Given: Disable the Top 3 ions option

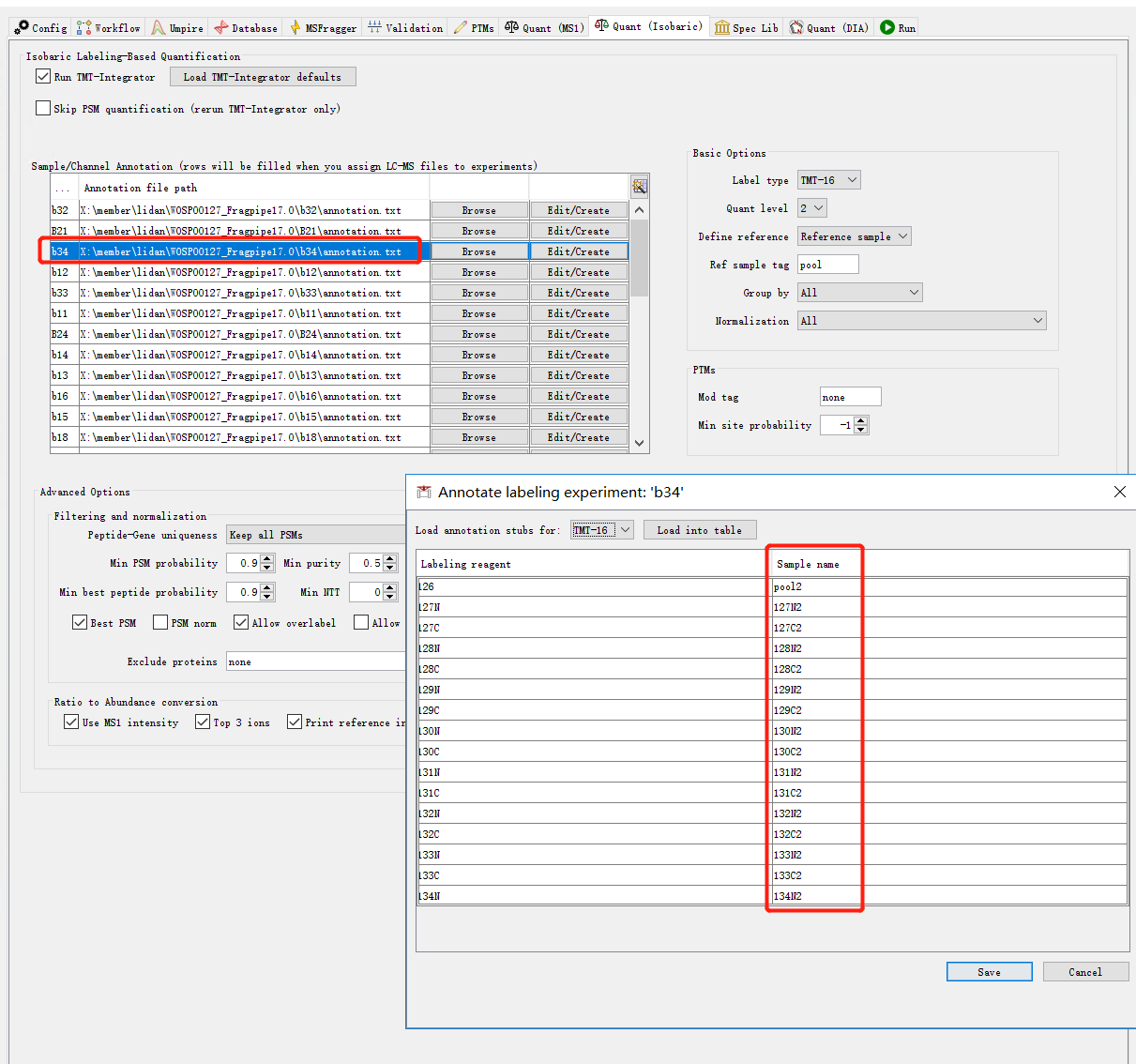Looking at the screenshot, I should [x=203, y=722].
